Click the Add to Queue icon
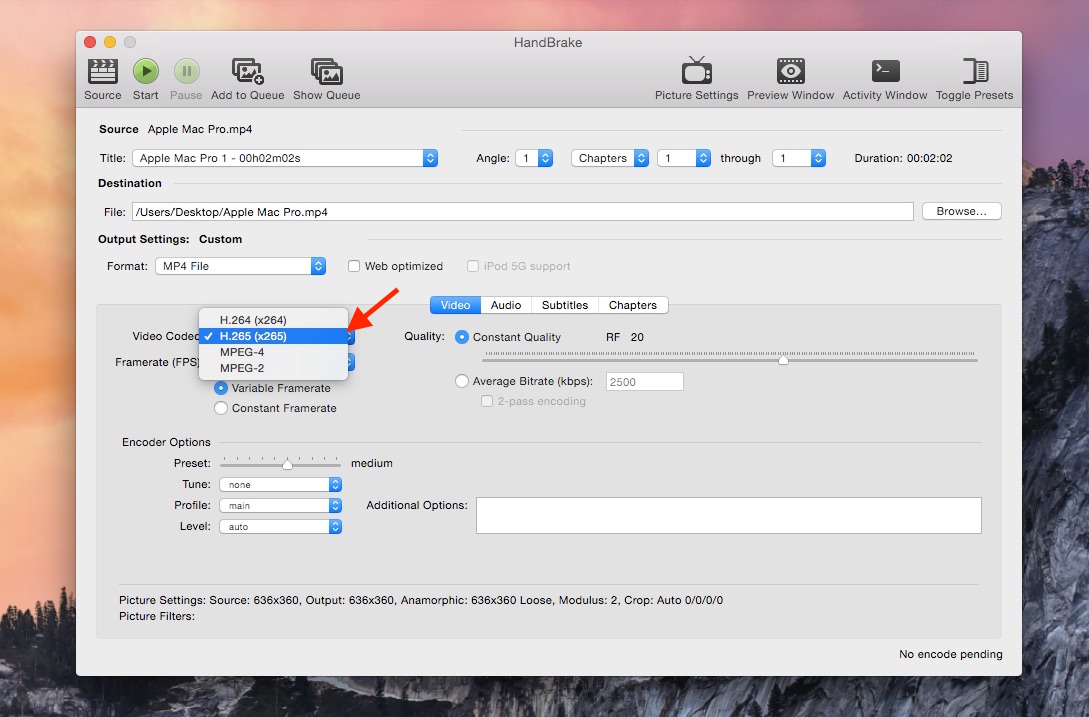Screen dimensions: 1089x717 coord(247,71)
